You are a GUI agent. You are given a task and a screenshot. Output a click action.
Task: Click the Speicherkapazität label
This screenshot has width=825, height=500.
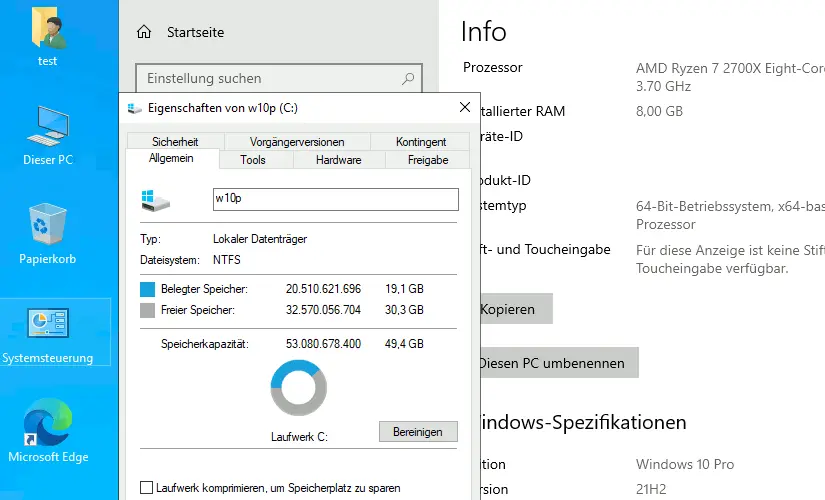click(x=205, y=344)
